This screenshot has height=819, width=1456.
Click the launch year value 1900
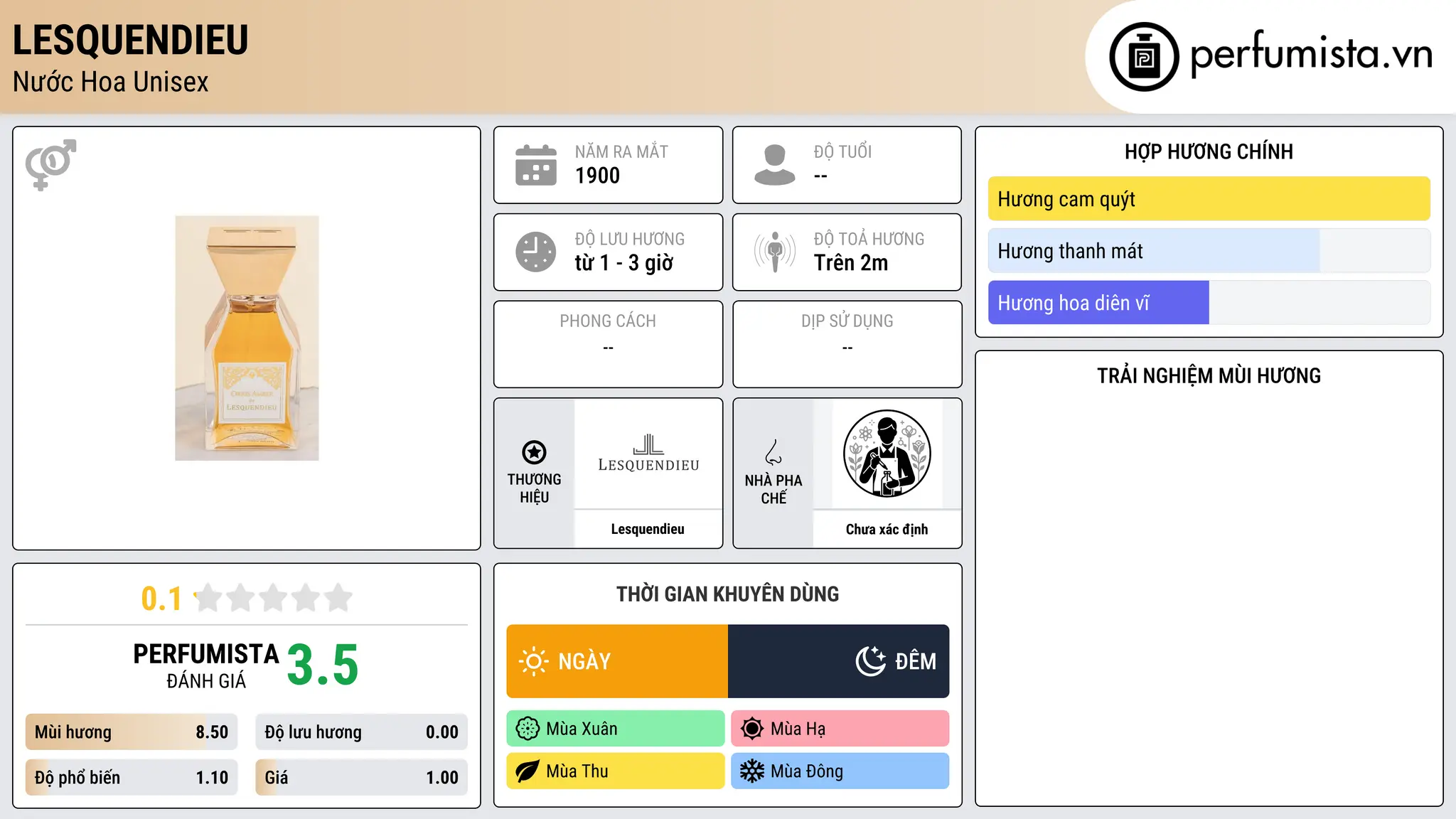598,176
